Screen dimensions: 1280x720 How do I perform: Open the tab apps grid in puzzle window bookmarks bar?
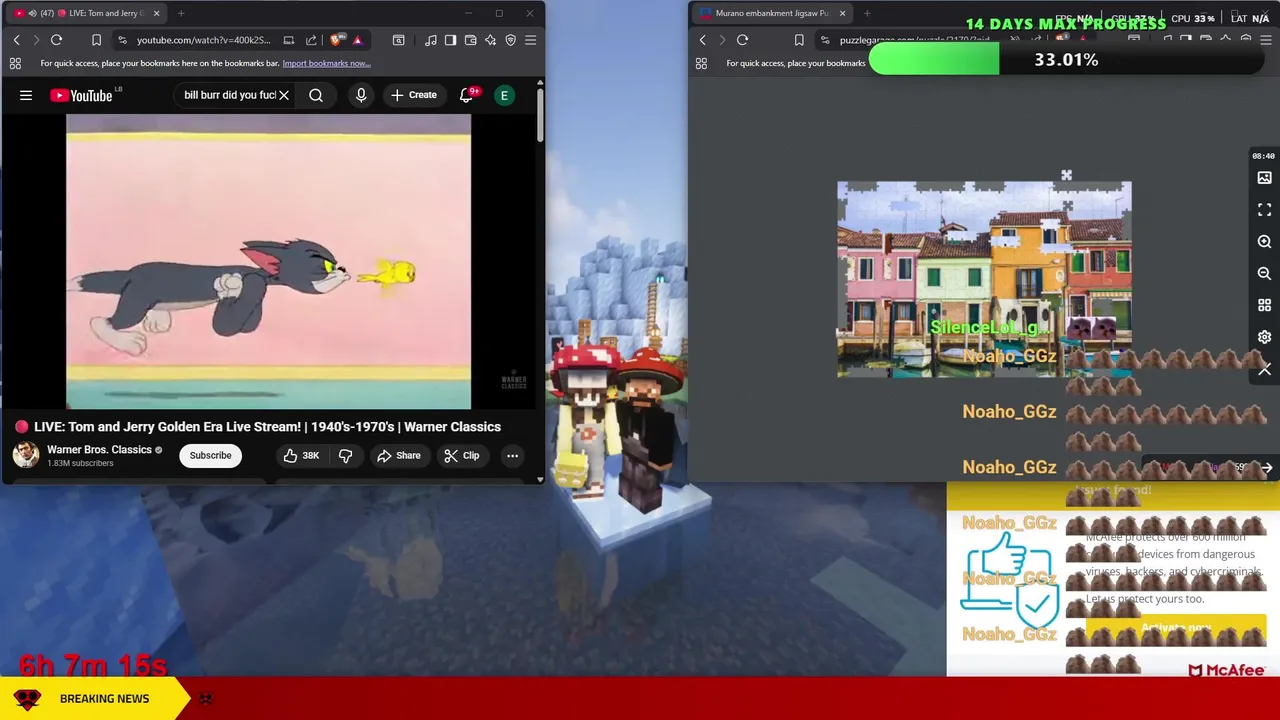(x=701, y=63)
